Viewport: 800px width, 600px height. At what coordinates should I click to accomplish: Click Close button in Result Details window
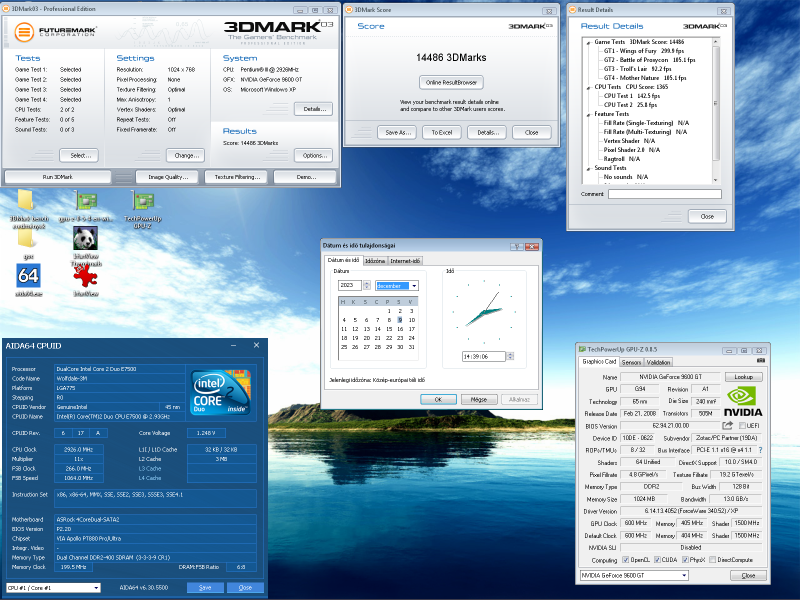[707, 216]
